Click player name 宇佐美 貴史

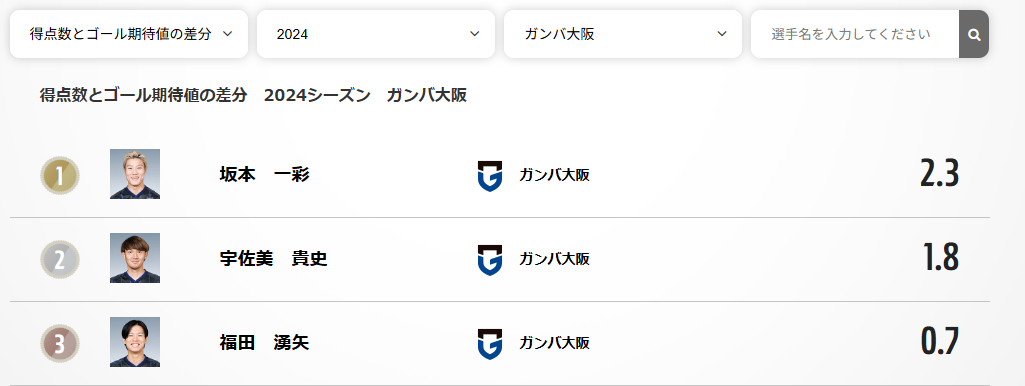pos(273,259)
